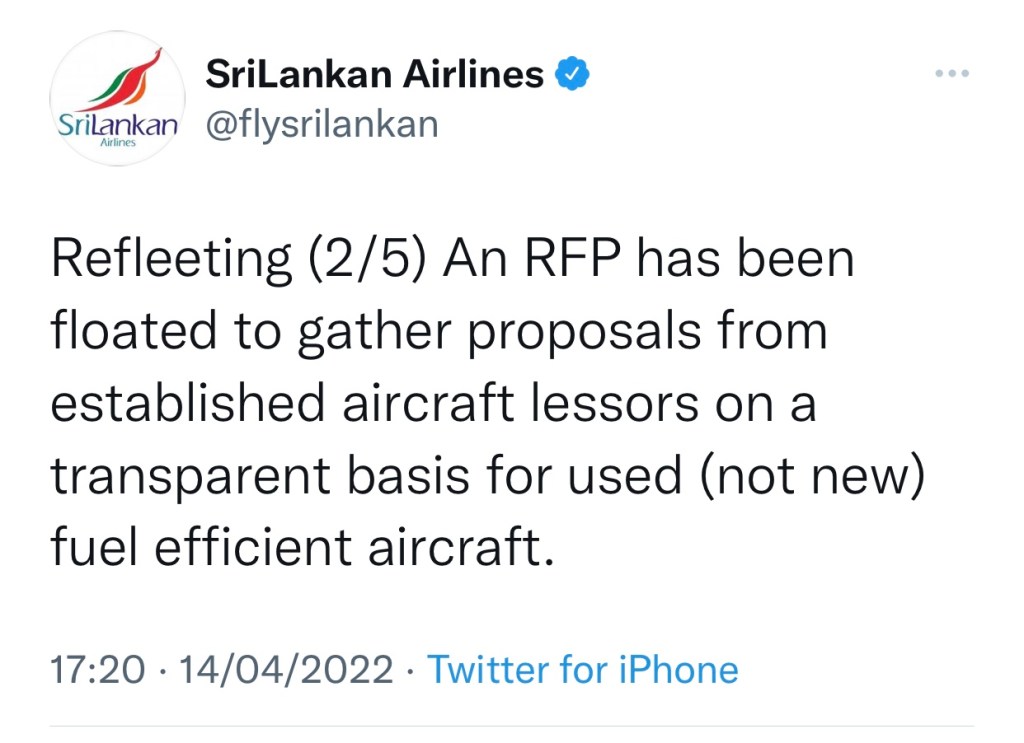The image size is (1024, 743).
Task: Click the blue verified badge
Action: point(571,74)
